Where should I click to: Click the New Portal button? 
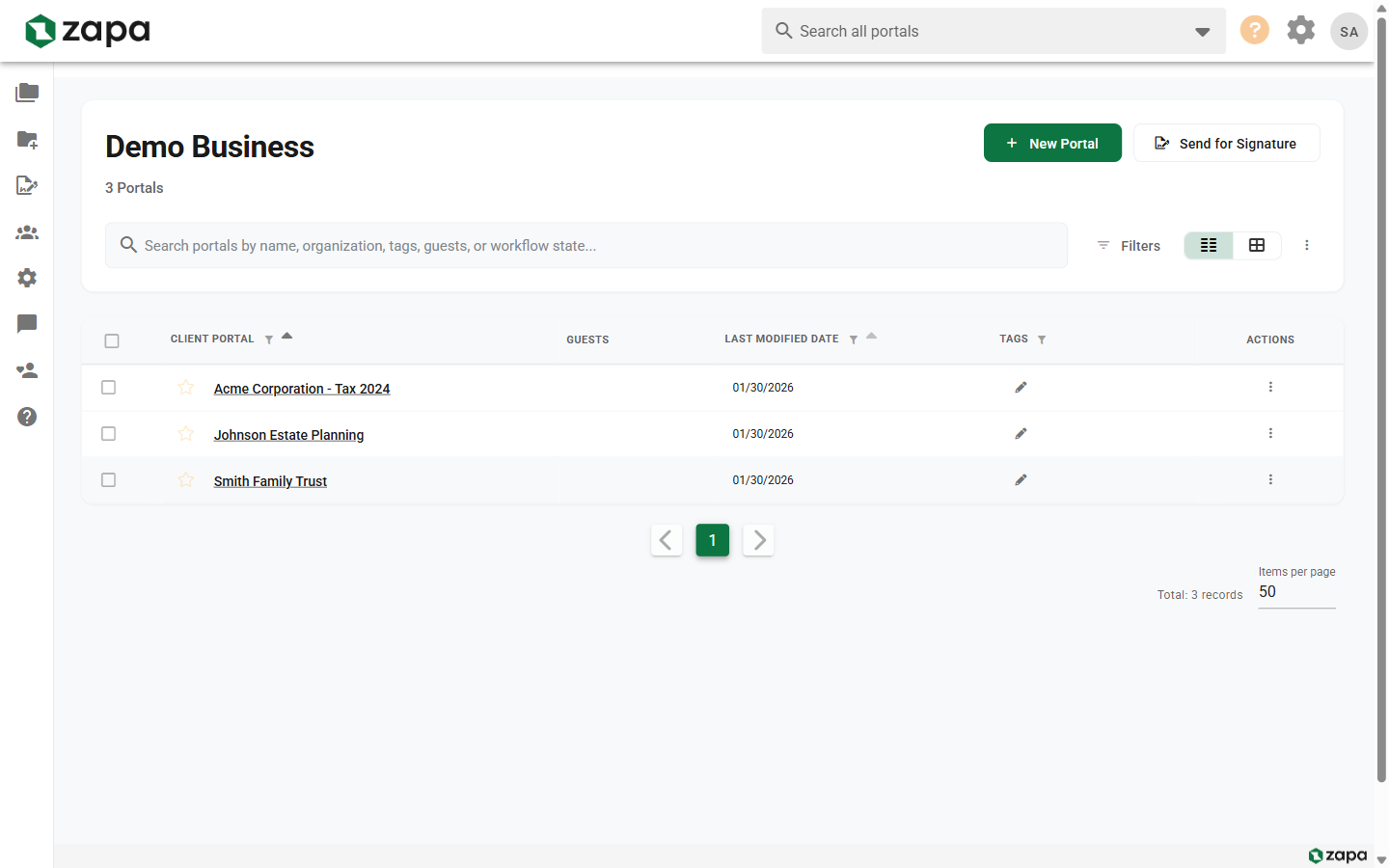click(1052, 143)
